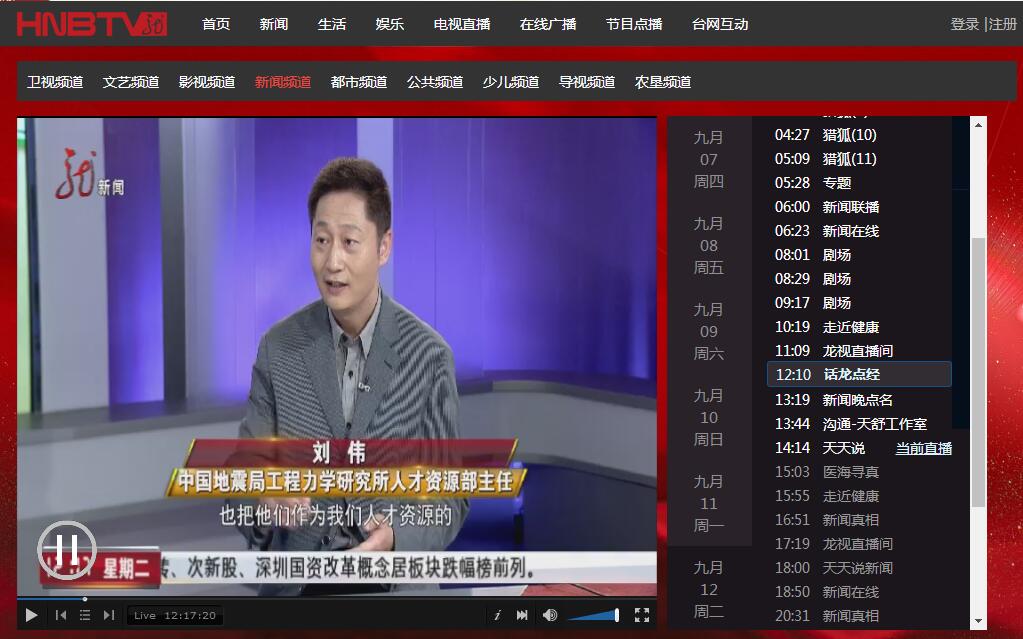This screenshot has width=1023, height=639.
Task: Enter fullscreen mode in the player
Action: click(x=642, y=615)
